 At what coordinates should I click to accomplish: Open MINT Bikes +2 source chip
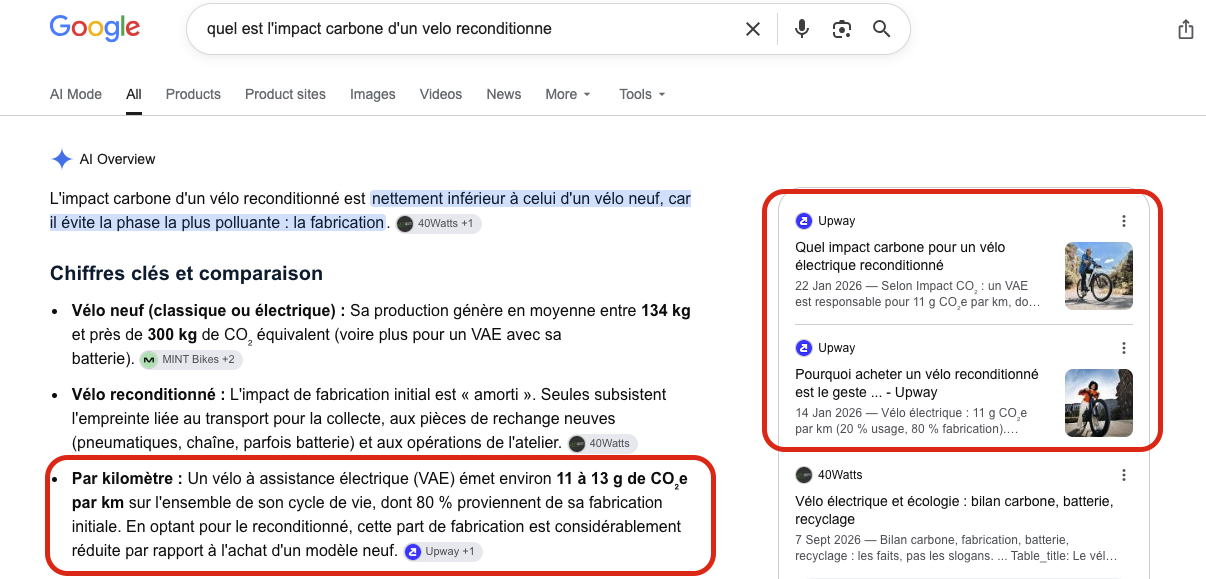click(190, 359)
